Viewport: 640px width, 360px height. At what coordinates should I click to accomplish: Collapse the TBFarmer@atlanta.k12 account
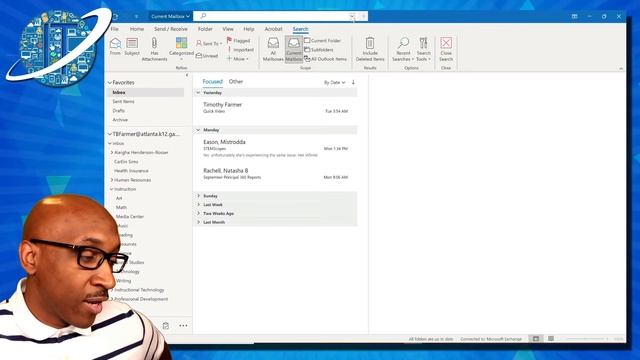tap(109, 134)
